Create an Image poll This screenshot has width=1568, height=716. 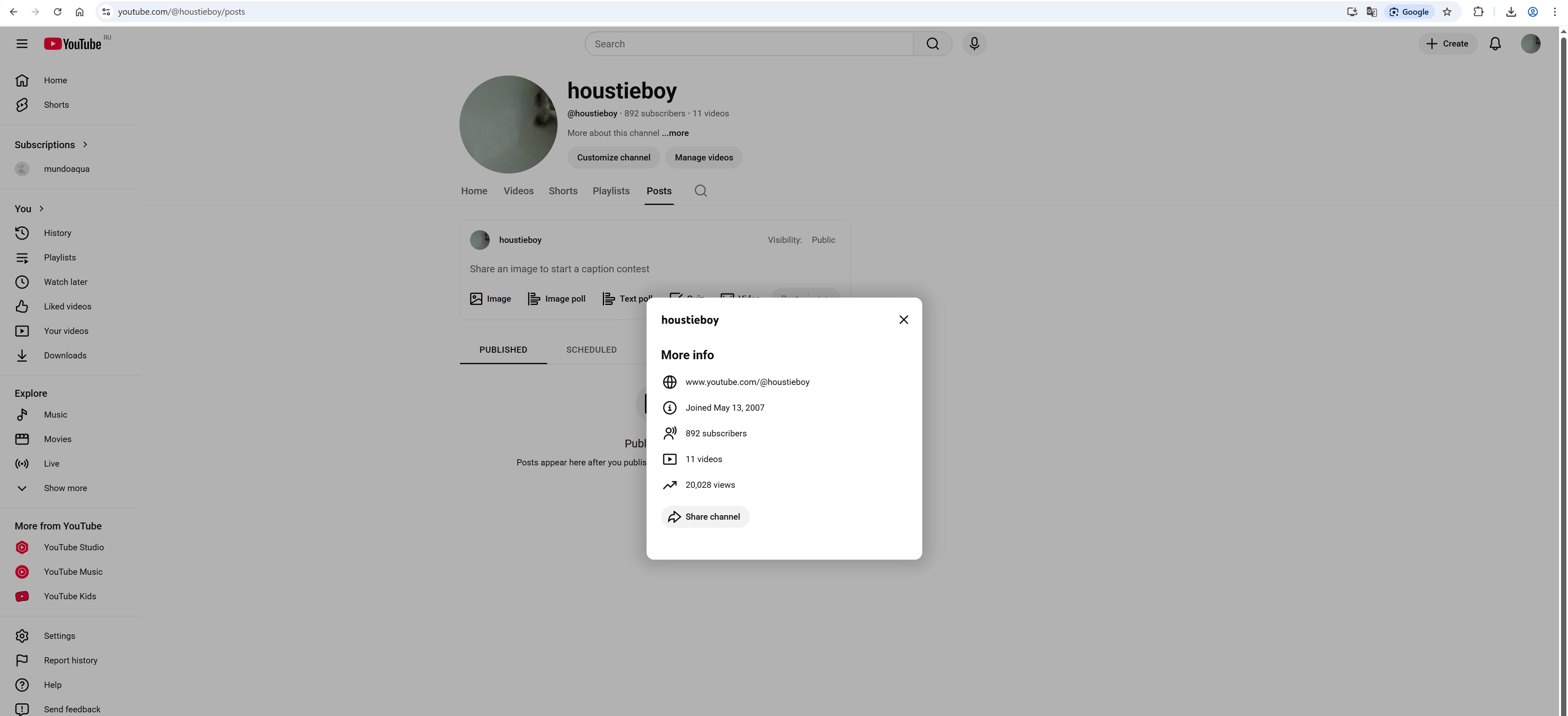tap(556, 299)
